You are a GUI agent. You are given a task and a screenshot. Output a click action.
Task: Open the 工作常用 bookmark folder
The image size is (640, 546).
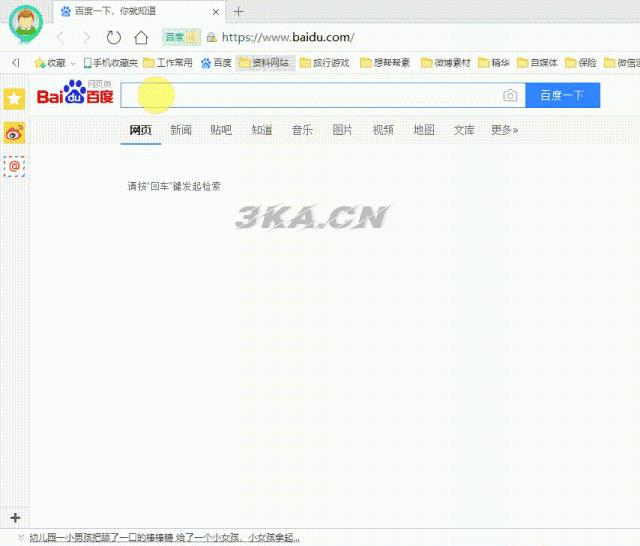(168, 63)
